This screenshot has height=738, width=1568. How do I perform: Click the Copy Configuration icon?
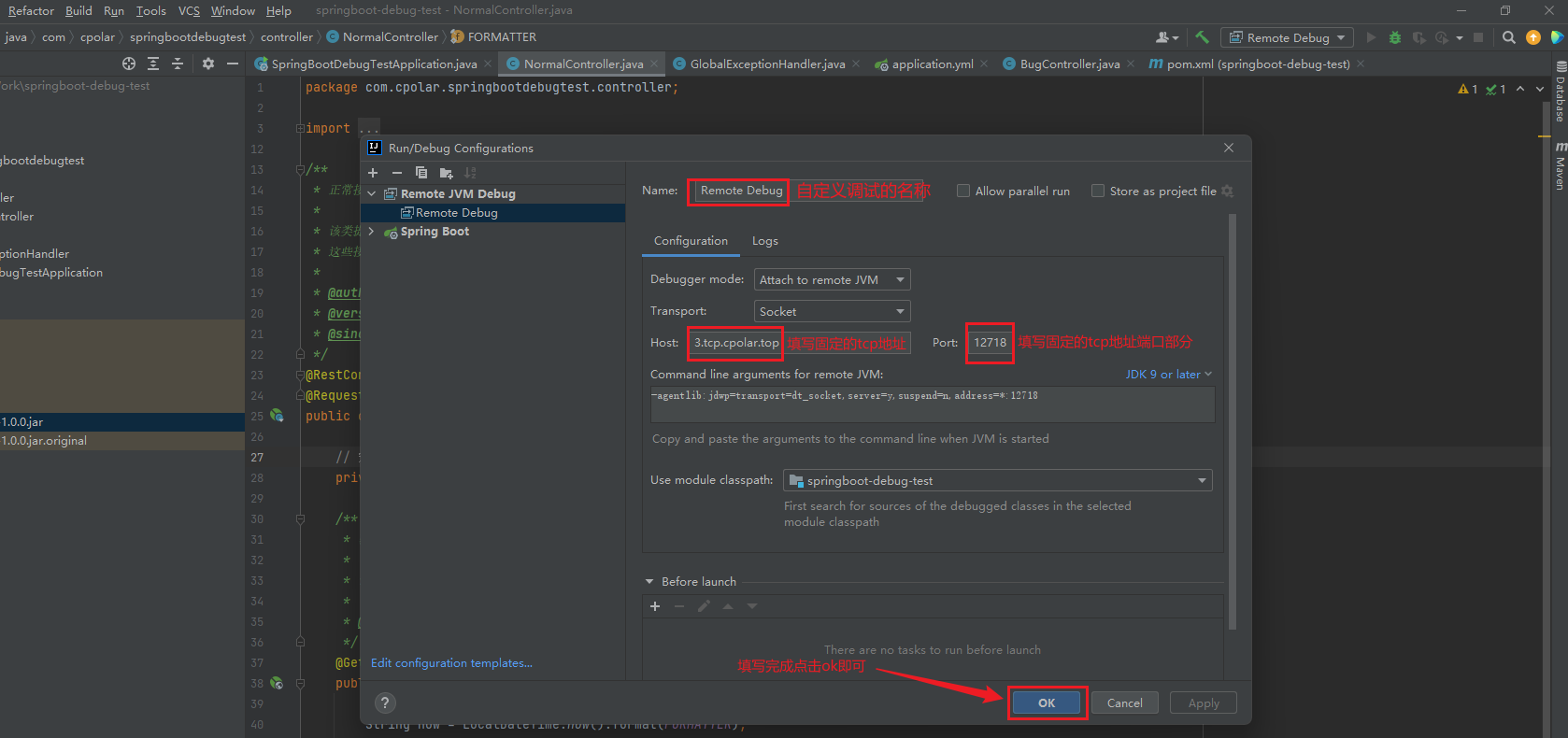pos(421,173)
